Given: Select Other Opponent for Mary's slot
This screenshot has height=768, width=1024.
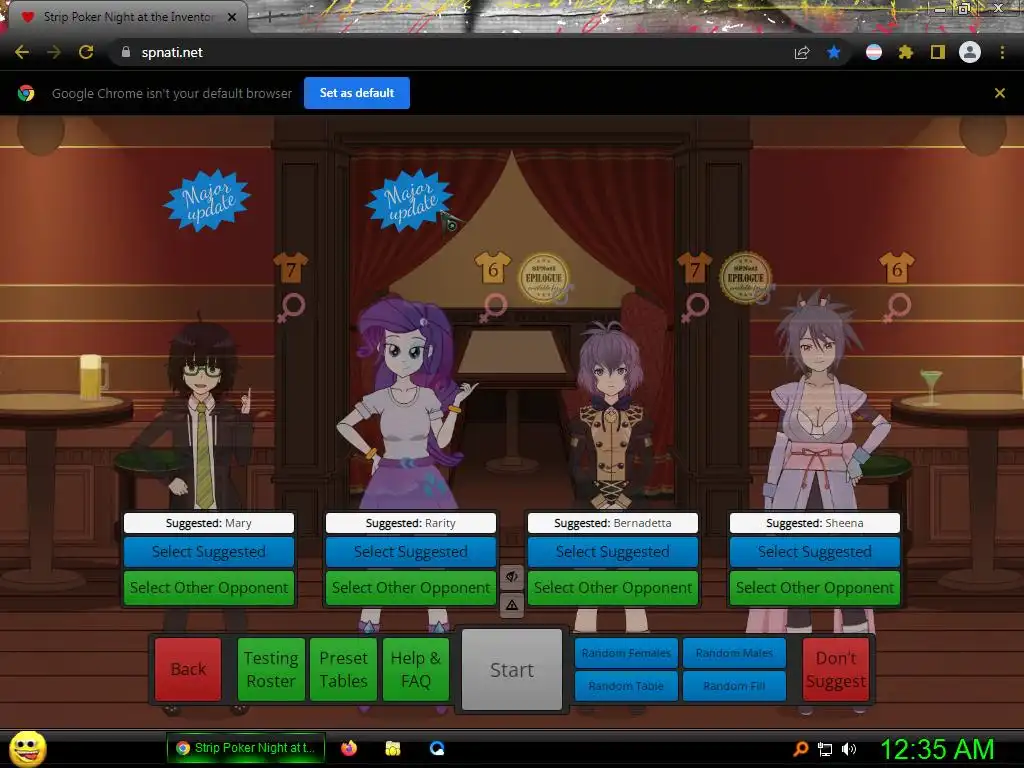Looking at the screenshot, I should click(209, 588).
